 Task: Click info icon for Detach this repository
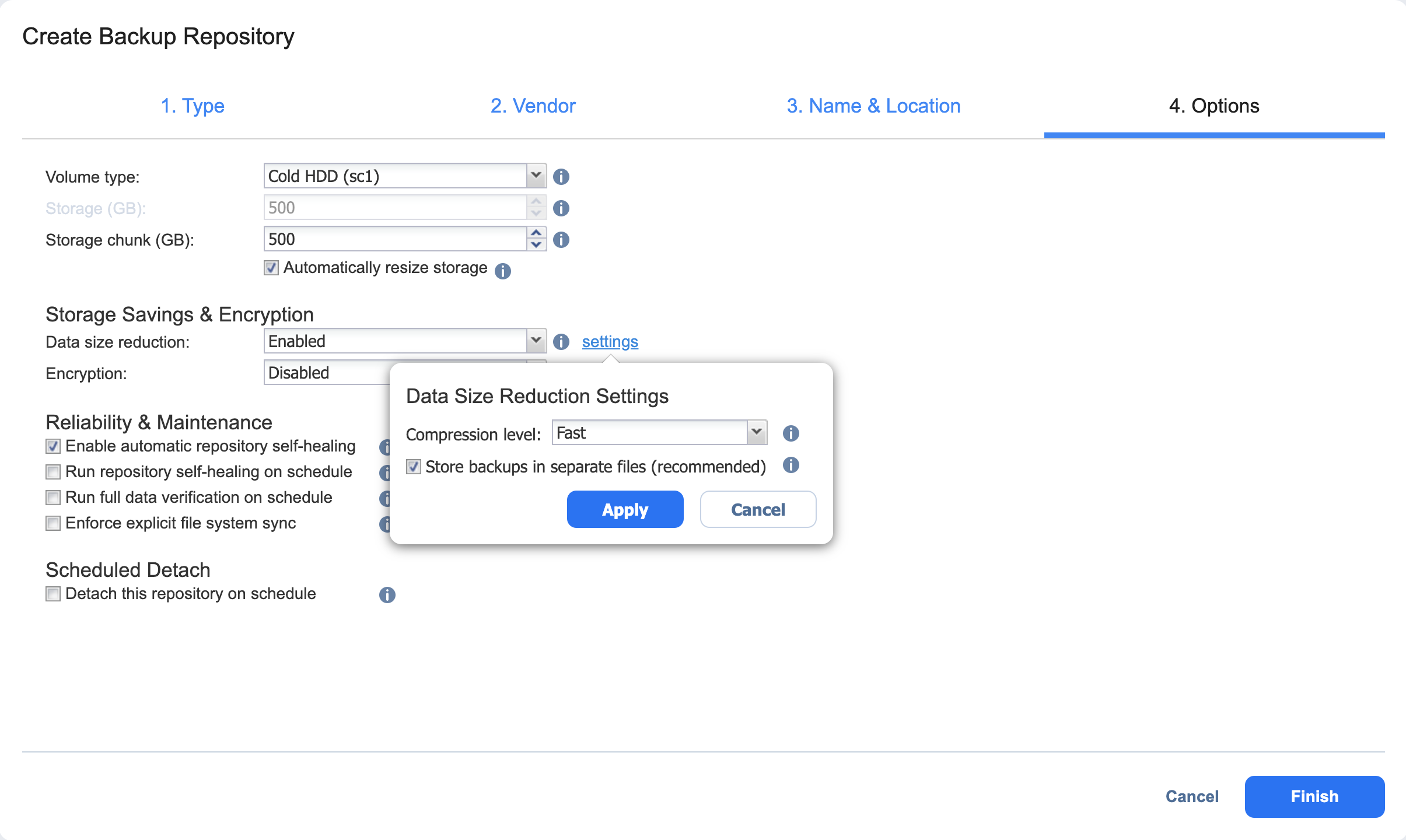[x=387, y=595]
